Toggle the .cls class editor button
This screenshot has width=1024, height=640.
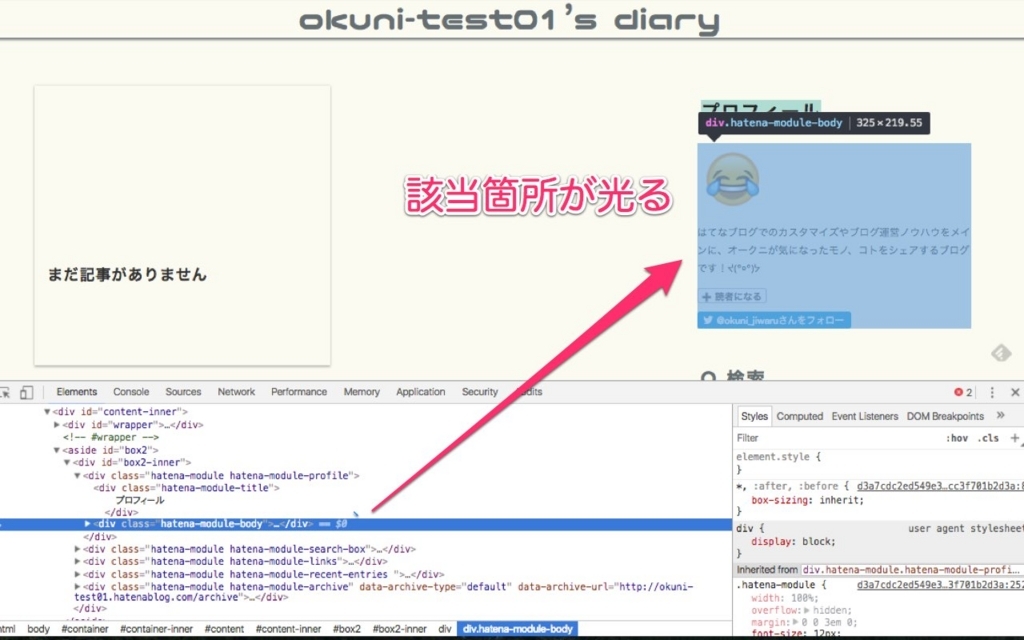988,438
